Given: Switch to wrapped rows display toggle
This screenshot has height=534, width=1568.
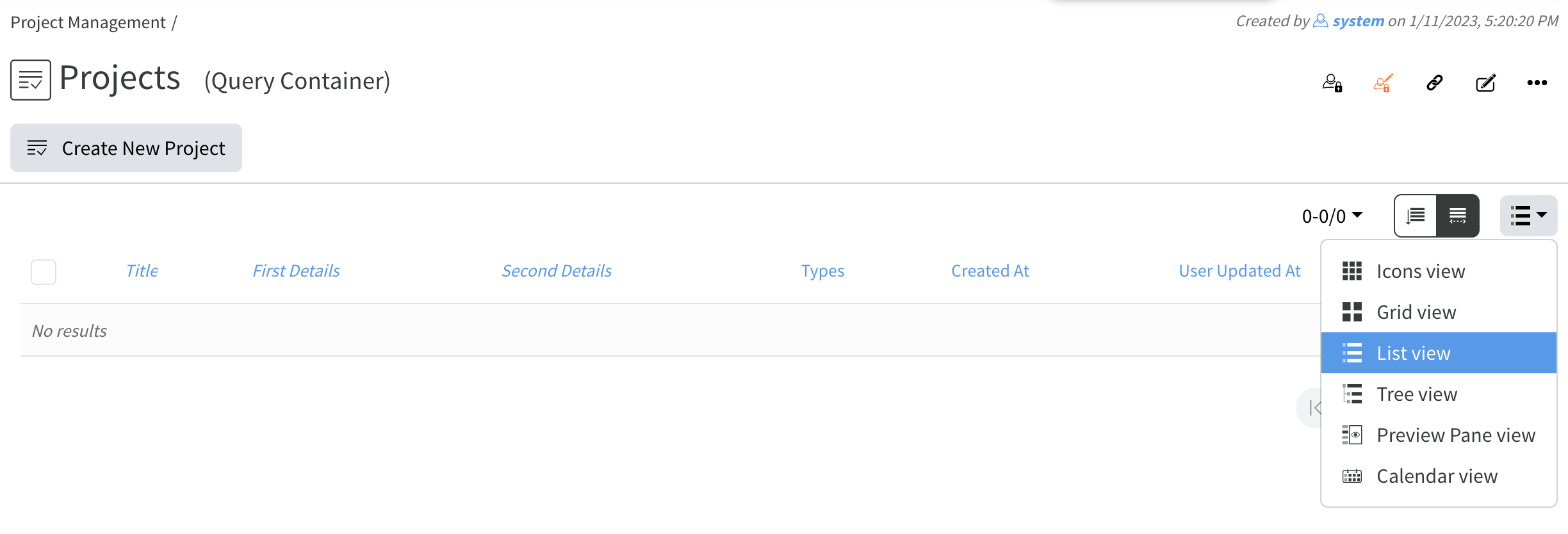Looking at the screenshot, I should (x=1416, y=216).
